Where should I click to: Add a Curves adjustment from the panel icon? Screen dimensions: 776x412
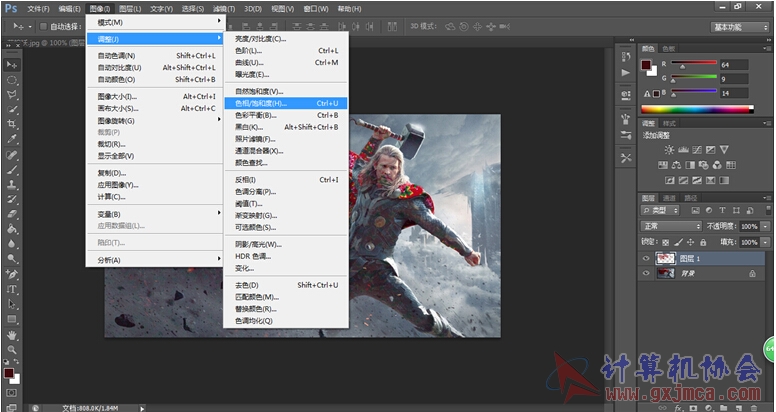697,150
